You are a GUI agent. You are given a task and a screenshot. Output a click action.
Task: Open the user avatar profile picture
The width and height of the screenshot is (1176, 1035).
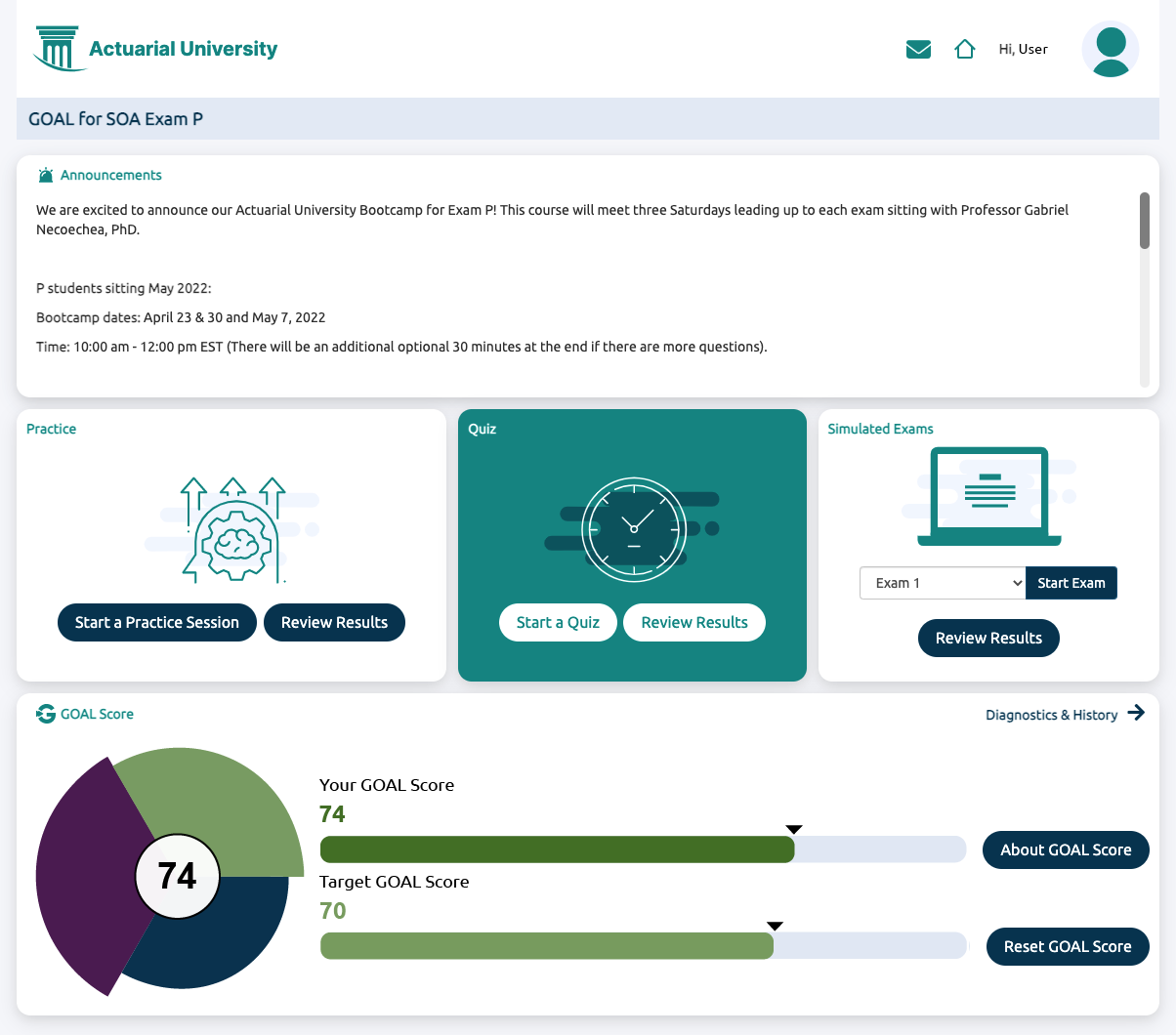tap(1111, 49)
